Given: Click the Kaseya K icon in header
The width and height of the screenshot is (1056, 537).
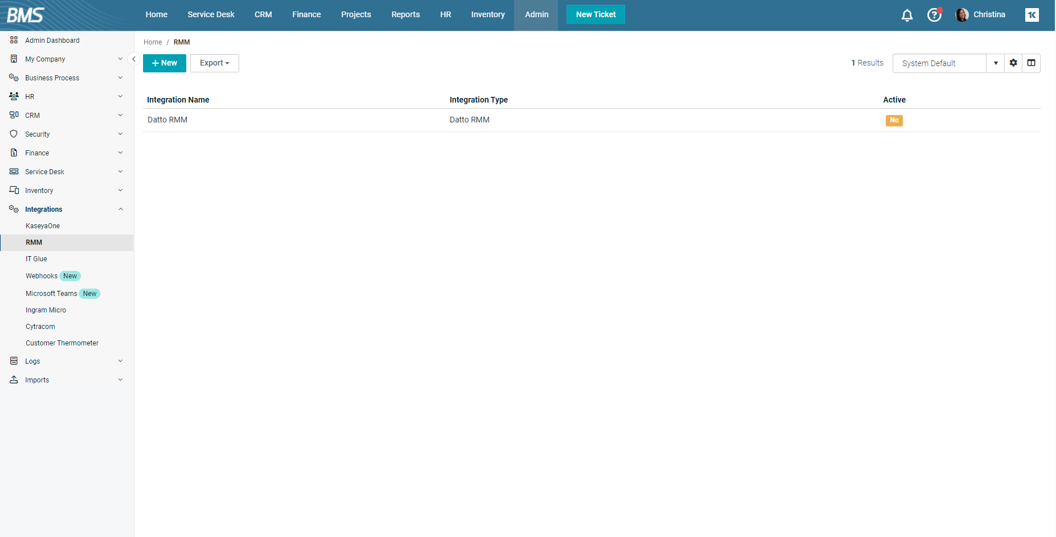Looking at the screenshot, I should click(x=1032, y=15).
